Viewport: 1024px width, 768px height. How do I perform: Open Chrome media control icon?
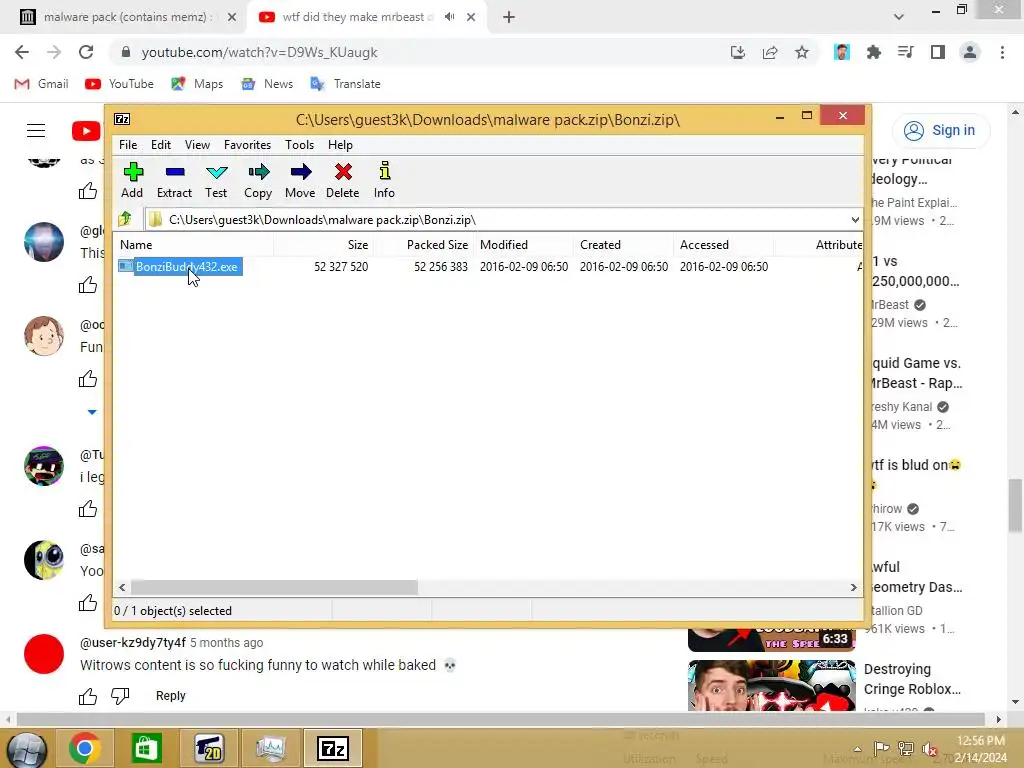click(x=906, y=52)
